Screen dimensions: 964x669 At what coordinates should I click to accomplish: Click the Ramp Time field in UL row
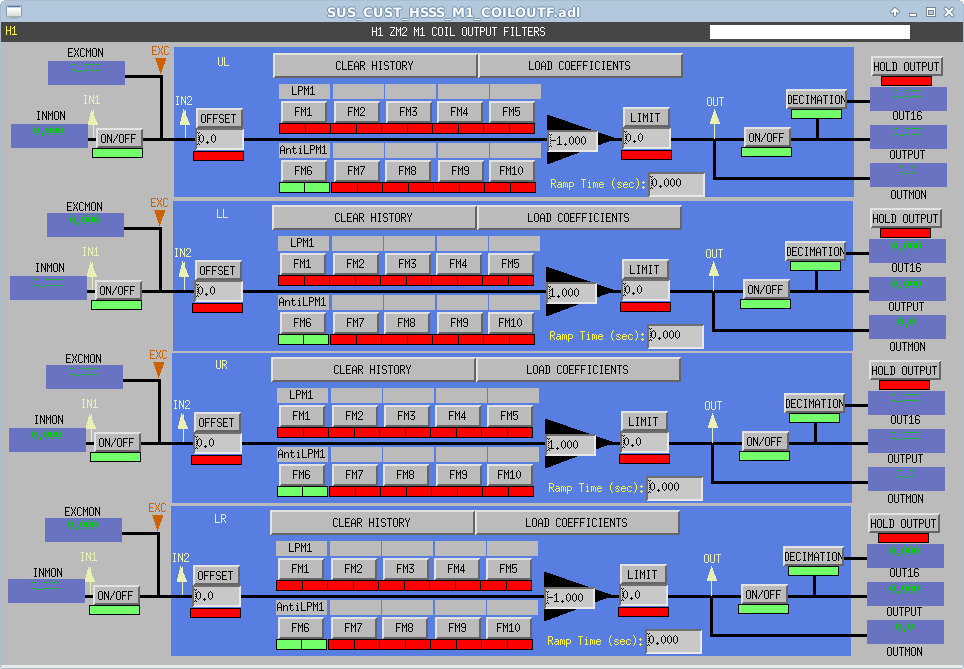[676, 183]
